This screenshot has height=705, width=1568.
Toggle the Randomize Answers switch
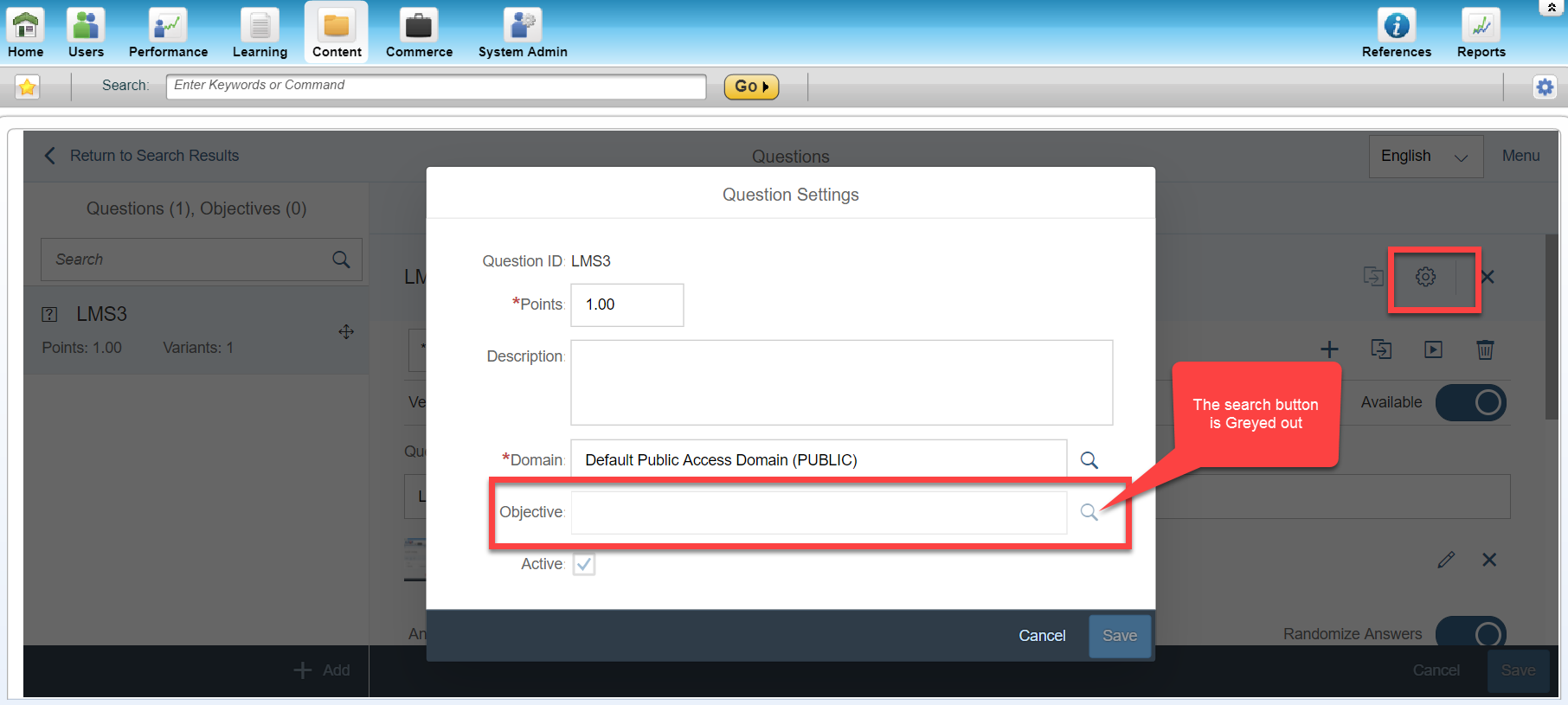[1471, 632]
